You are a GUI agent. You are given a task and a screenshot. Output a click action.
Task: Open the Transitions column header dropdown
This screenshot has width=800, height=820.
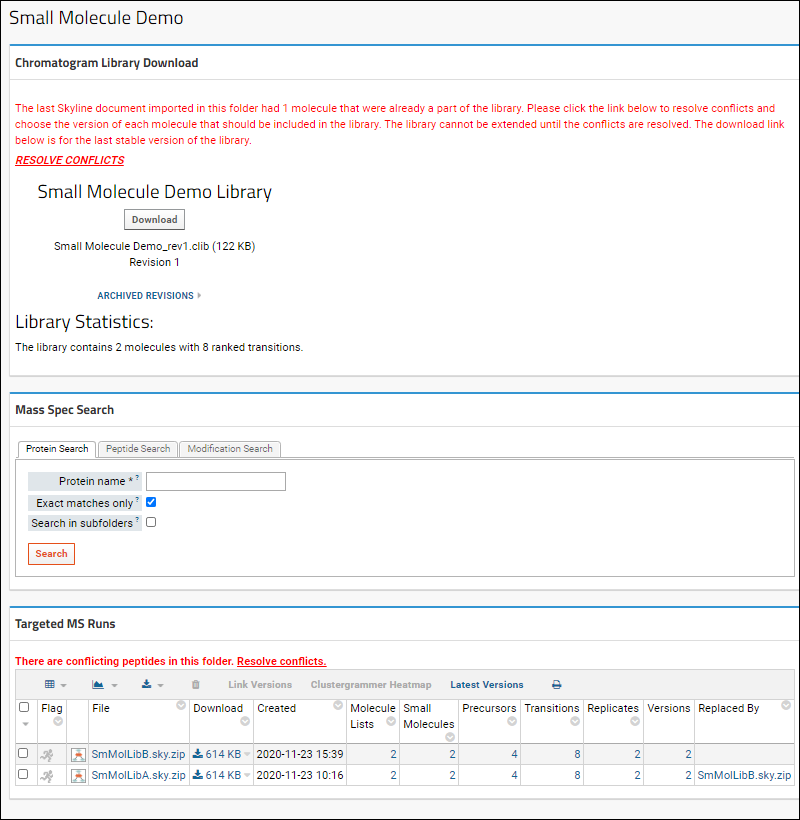pos(575,722)
